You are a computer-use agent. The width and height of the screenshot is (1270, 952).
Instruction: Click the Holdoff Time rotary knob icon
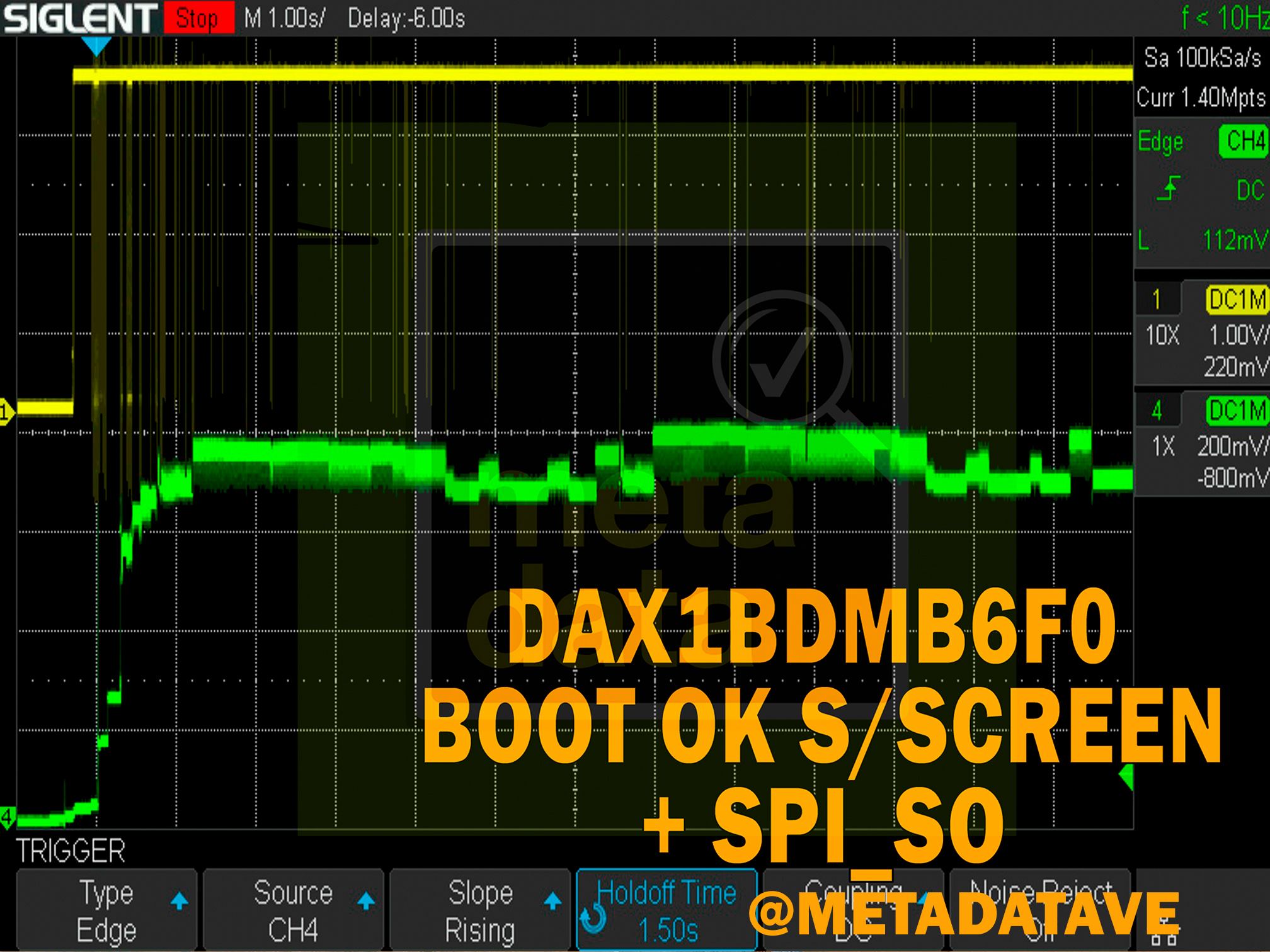592,919
